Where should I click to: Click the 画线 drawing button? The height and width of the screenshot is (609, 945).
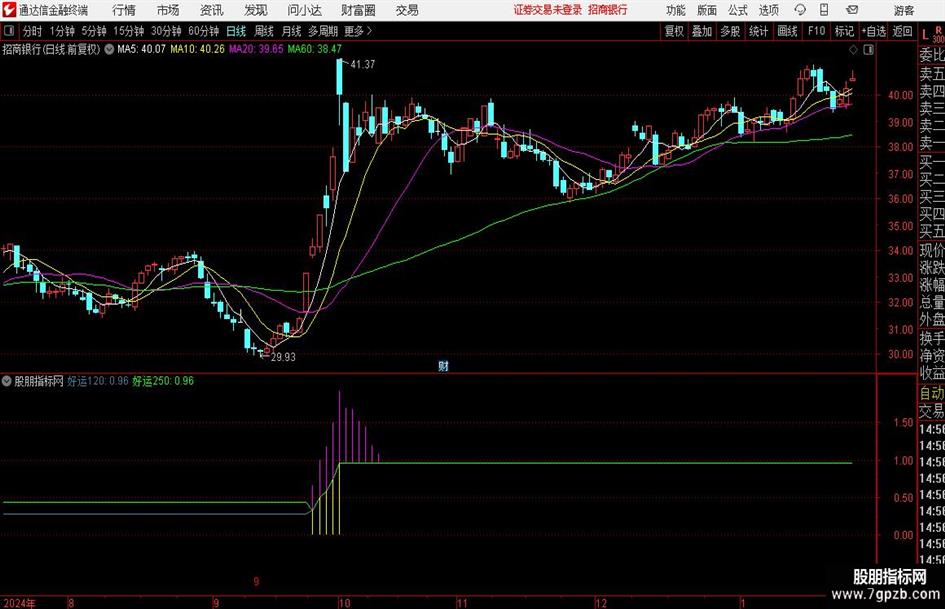point(787,31)
